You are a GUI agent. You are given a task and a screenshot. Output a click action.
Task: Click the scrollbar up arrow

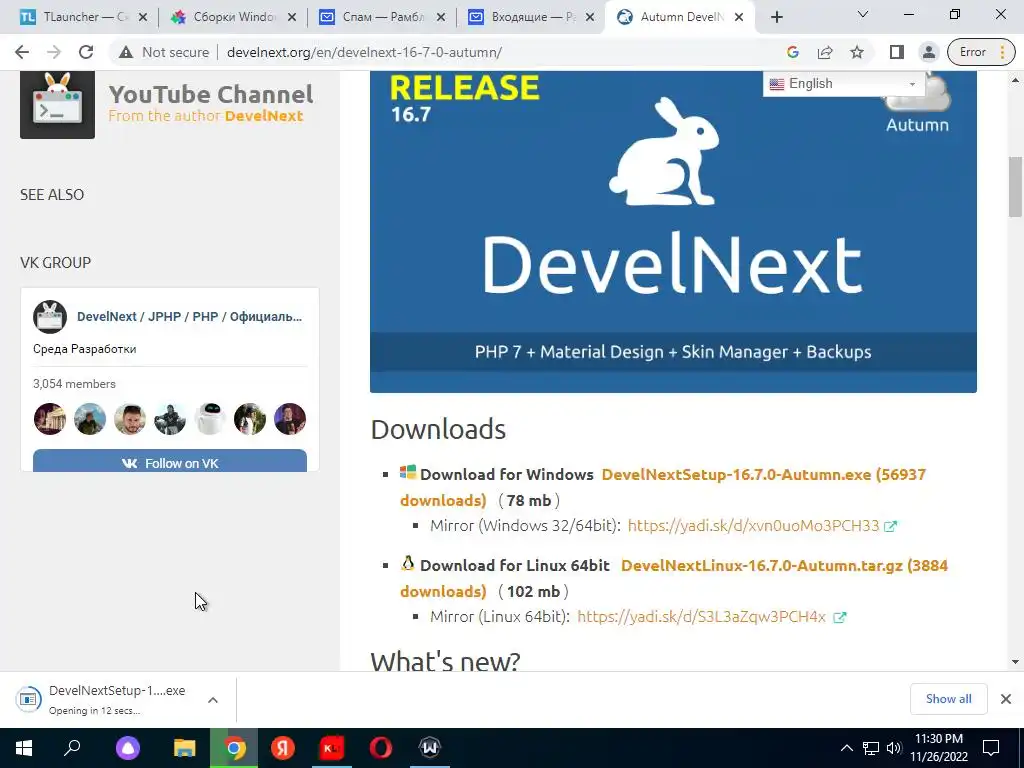click(1015, 80)
